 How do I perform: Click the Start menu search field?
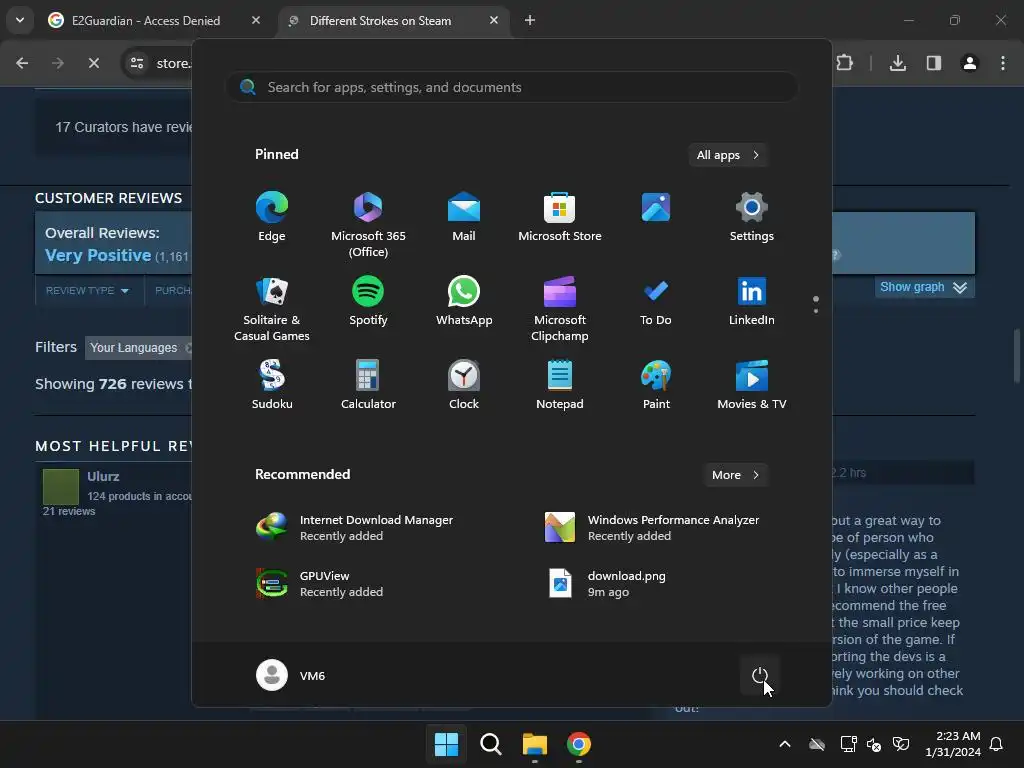pyautogui.click(x=512, y=87)
